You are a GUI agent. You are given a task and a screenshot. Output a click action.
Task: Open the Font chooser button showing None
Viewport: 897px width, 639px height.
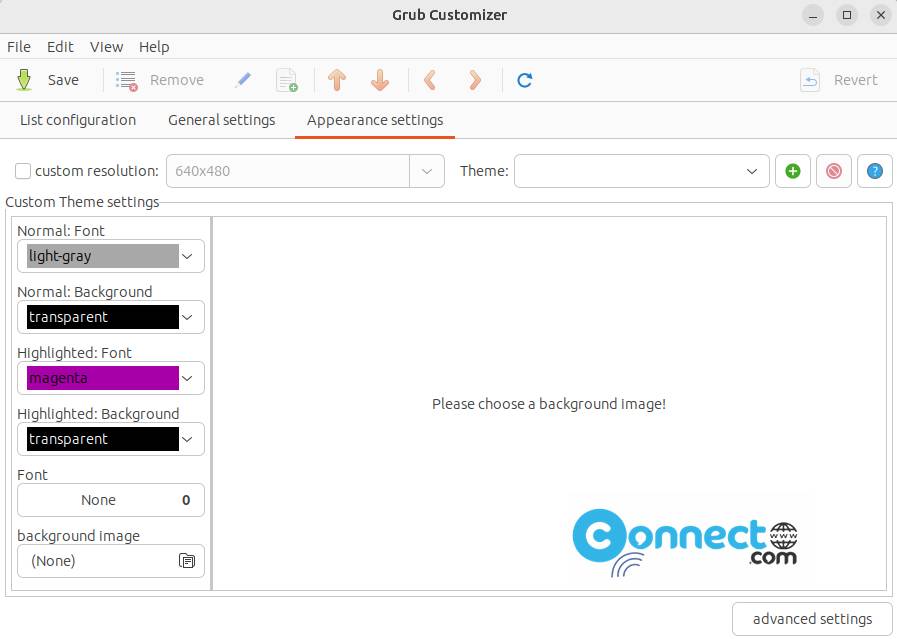coord(111,500)
